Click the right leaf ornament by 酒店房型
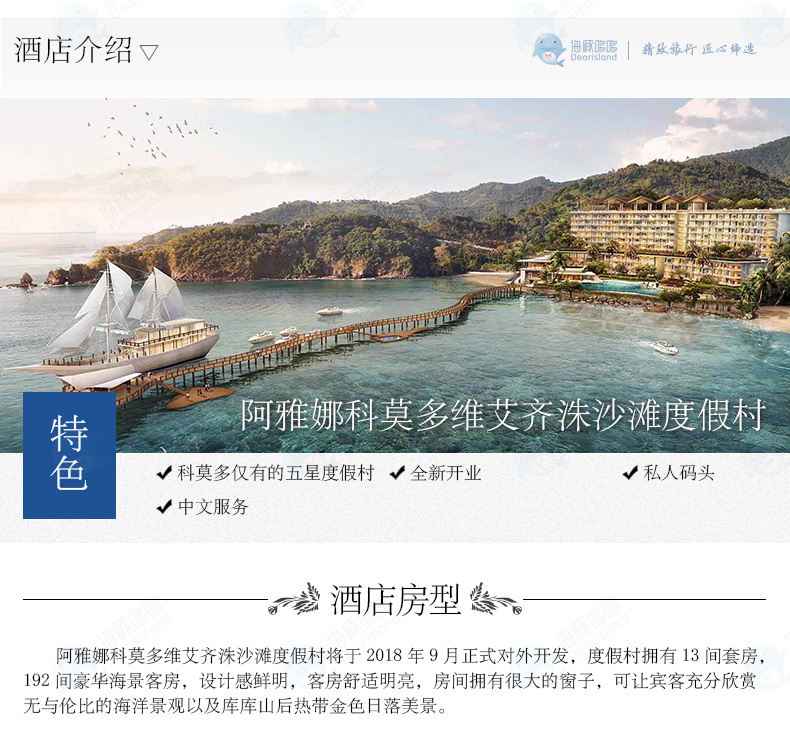The image size is (790, 733). click(496, 599)
